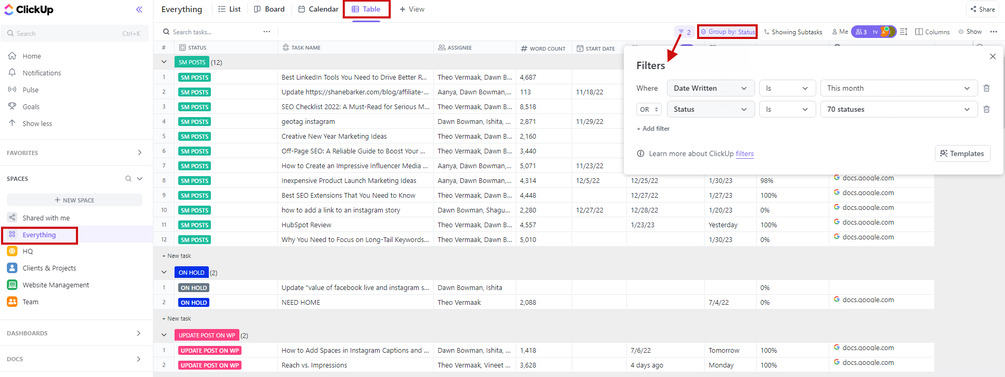The height and width of the screenshot is (377, 1005).
Task: Open the Team space
Action: (x=30, y=301)
